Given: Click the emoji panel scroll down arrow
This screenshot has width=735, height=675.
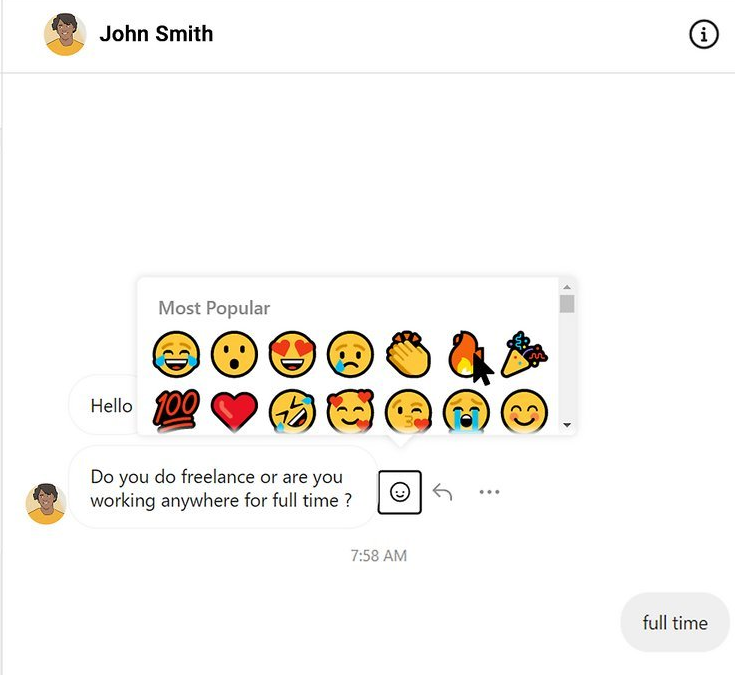Looking at the screenshot, I should point(567,425).
